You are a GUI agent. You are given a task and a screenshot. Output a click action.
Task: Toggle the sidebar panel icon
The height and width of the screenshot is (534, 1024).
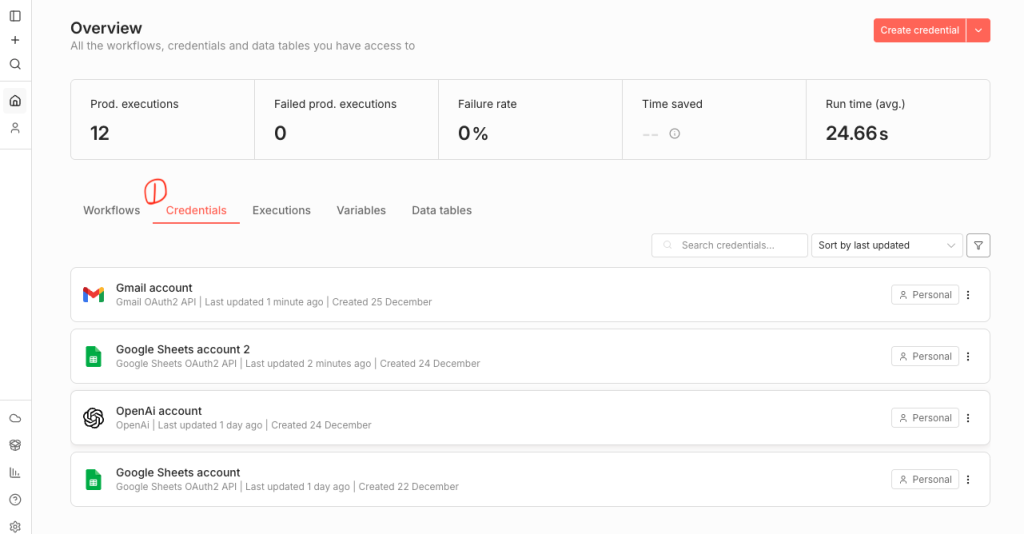pyautogui.click(x=15, y=16)
